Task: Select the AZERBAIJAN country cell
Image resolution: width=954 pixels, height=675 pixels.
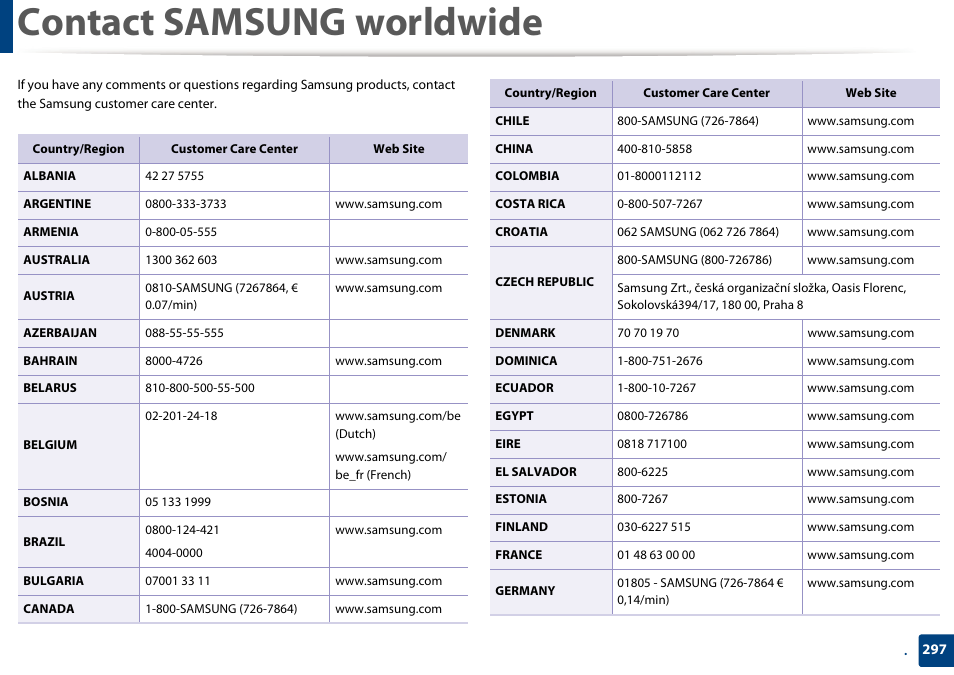Action: [78, 333]
